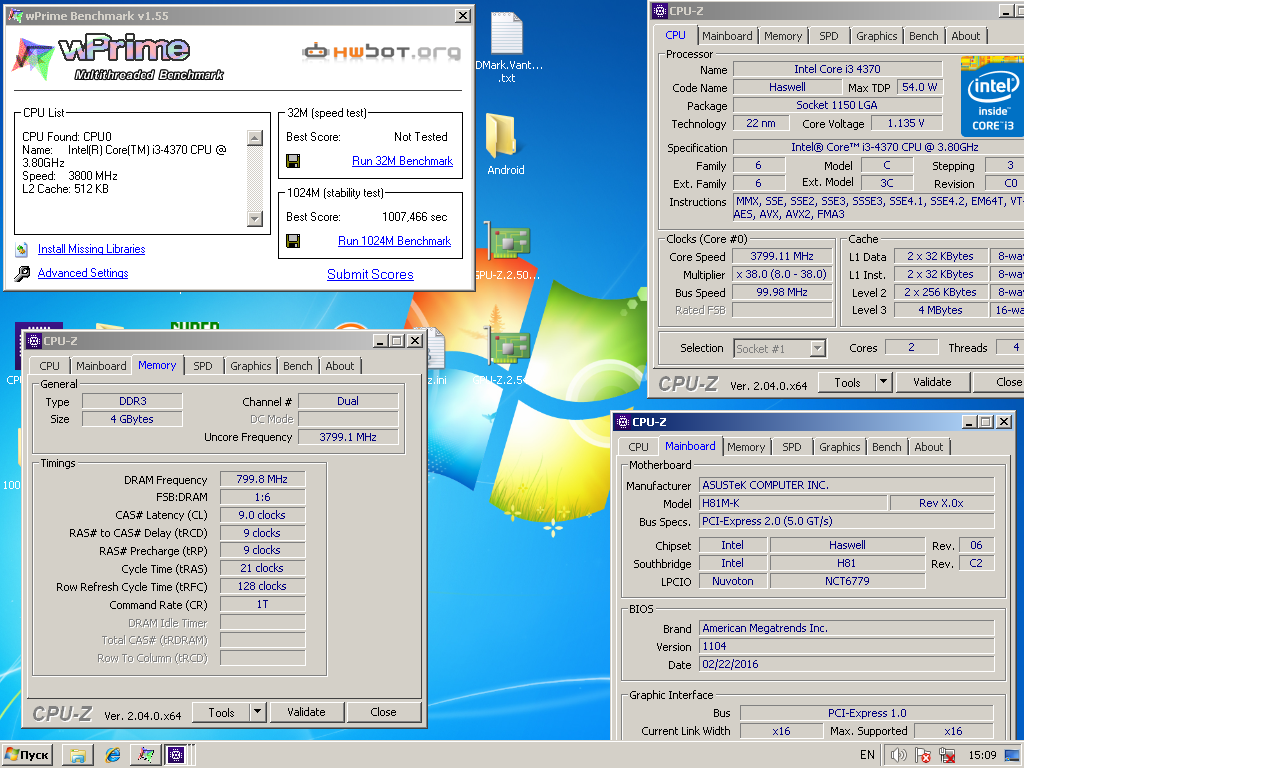Open the Advanced Settings link
Image resolution: width=1280 pixels, height=768 pixels.
coord(83,273)
